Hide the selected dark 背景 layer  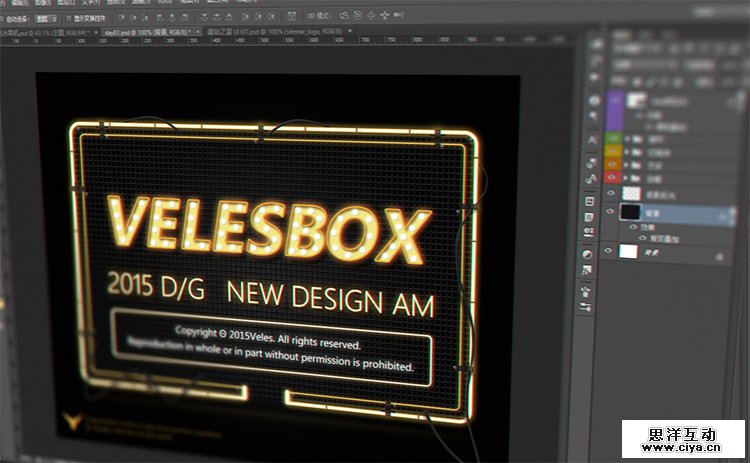(611, 212)
